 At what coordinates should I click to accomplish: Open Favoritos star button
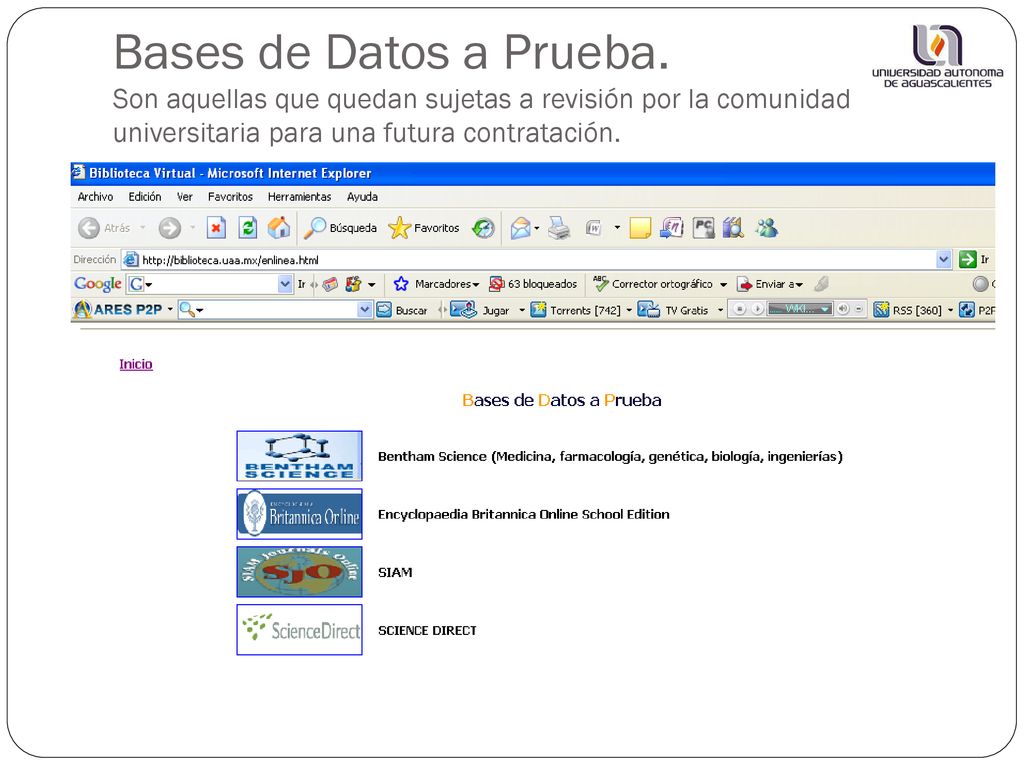click(424, 228)
